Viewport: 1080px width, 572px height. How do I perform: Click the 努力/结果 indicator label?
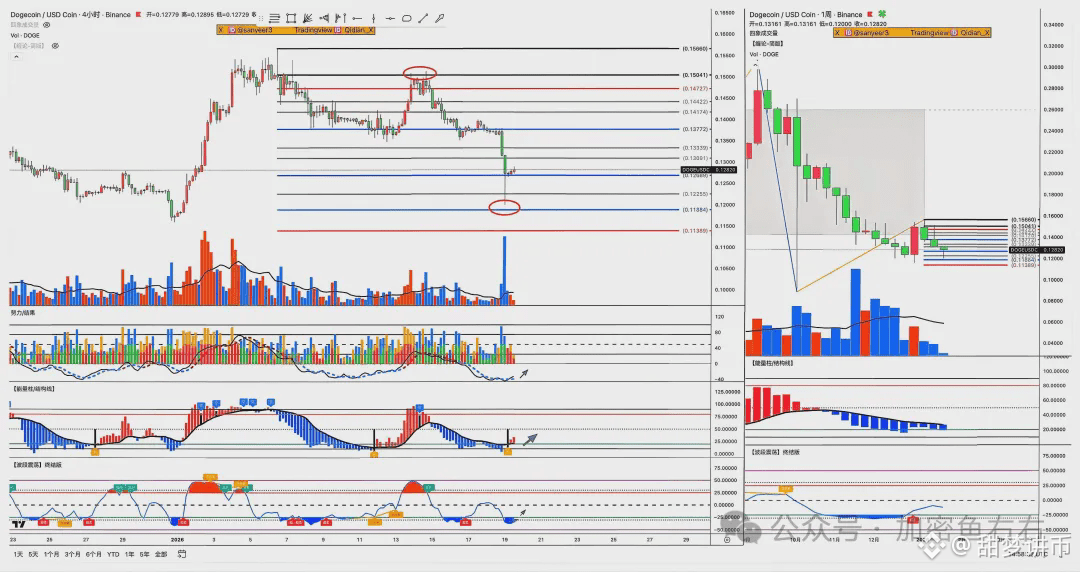point(23,313)
